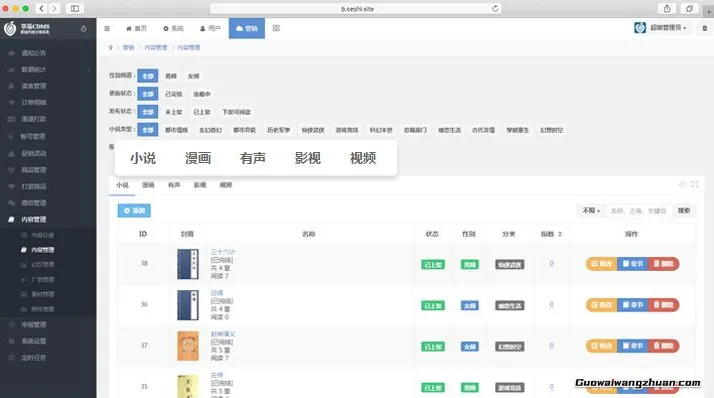Click 删除 for row ID 37
The height and width of the screenshot is (398, 714).
point(664,346)
